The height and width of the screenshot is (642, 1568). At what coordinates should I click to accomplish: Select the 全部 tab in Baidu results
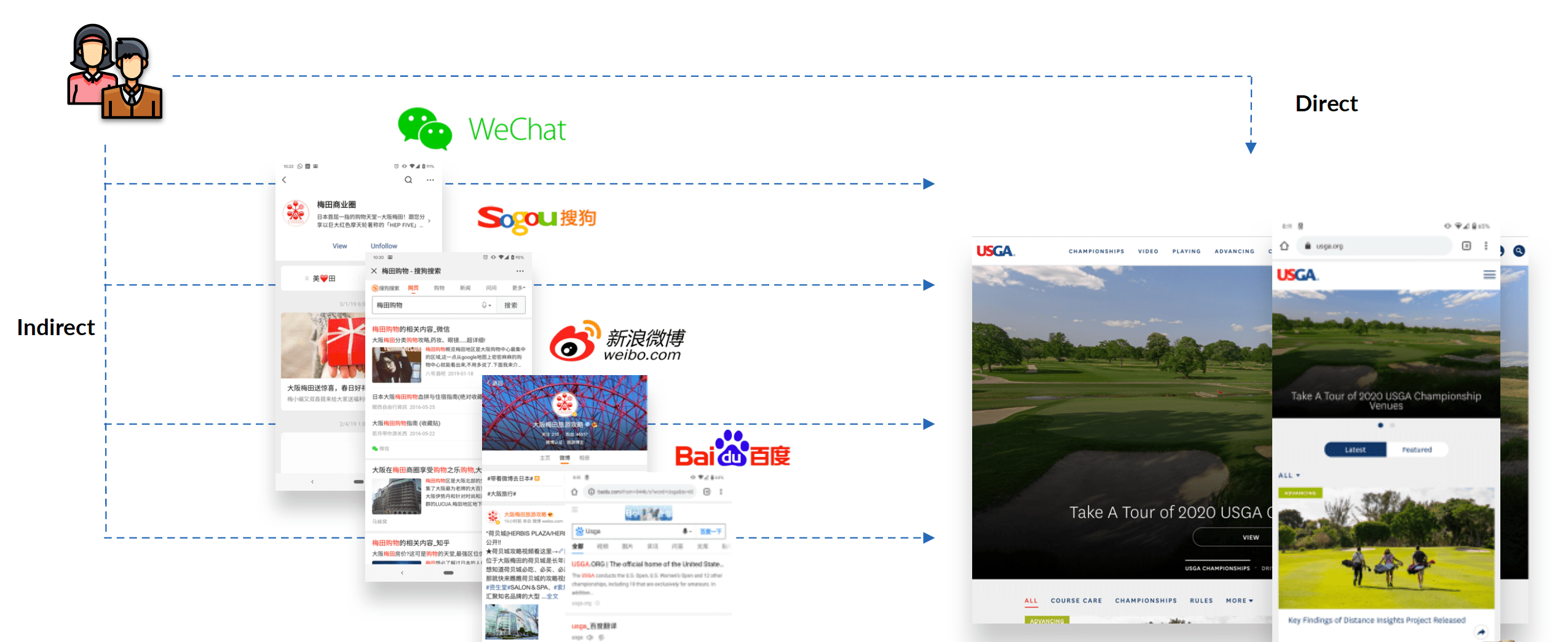click(577, 546)
